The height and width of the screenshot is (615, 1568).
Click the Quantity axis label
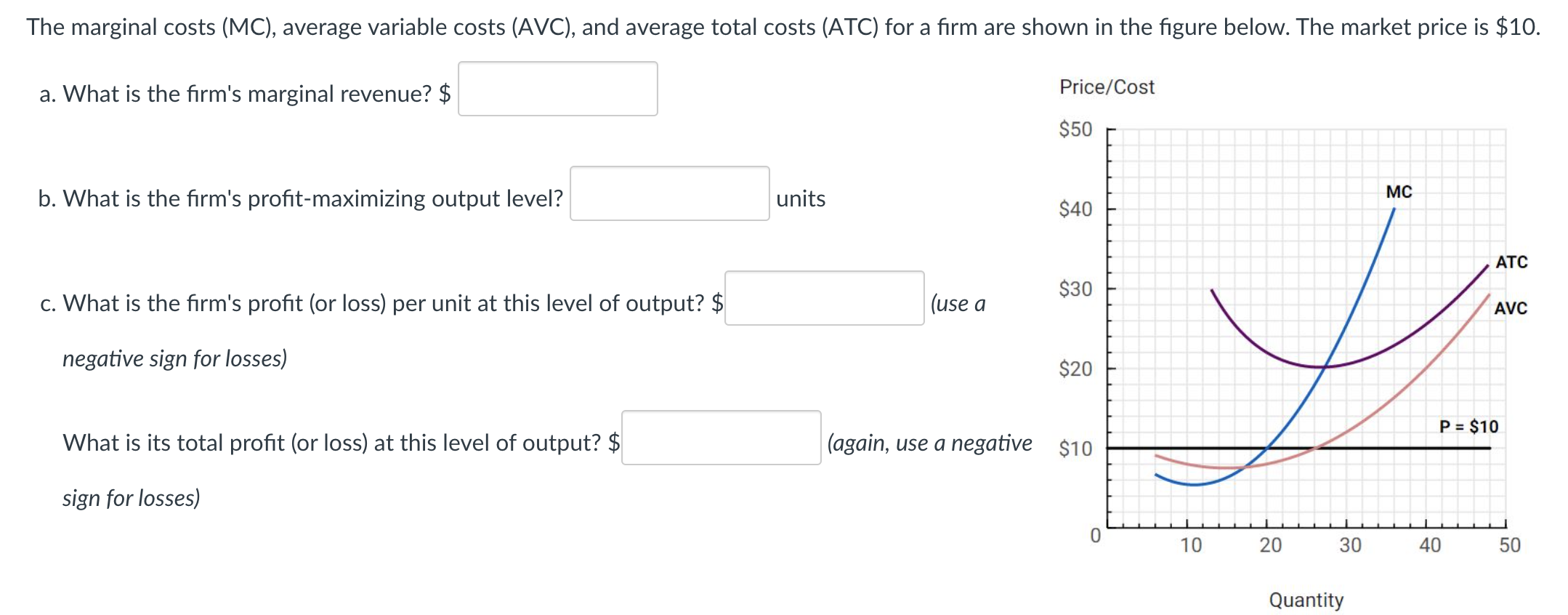click(1306, 600)
